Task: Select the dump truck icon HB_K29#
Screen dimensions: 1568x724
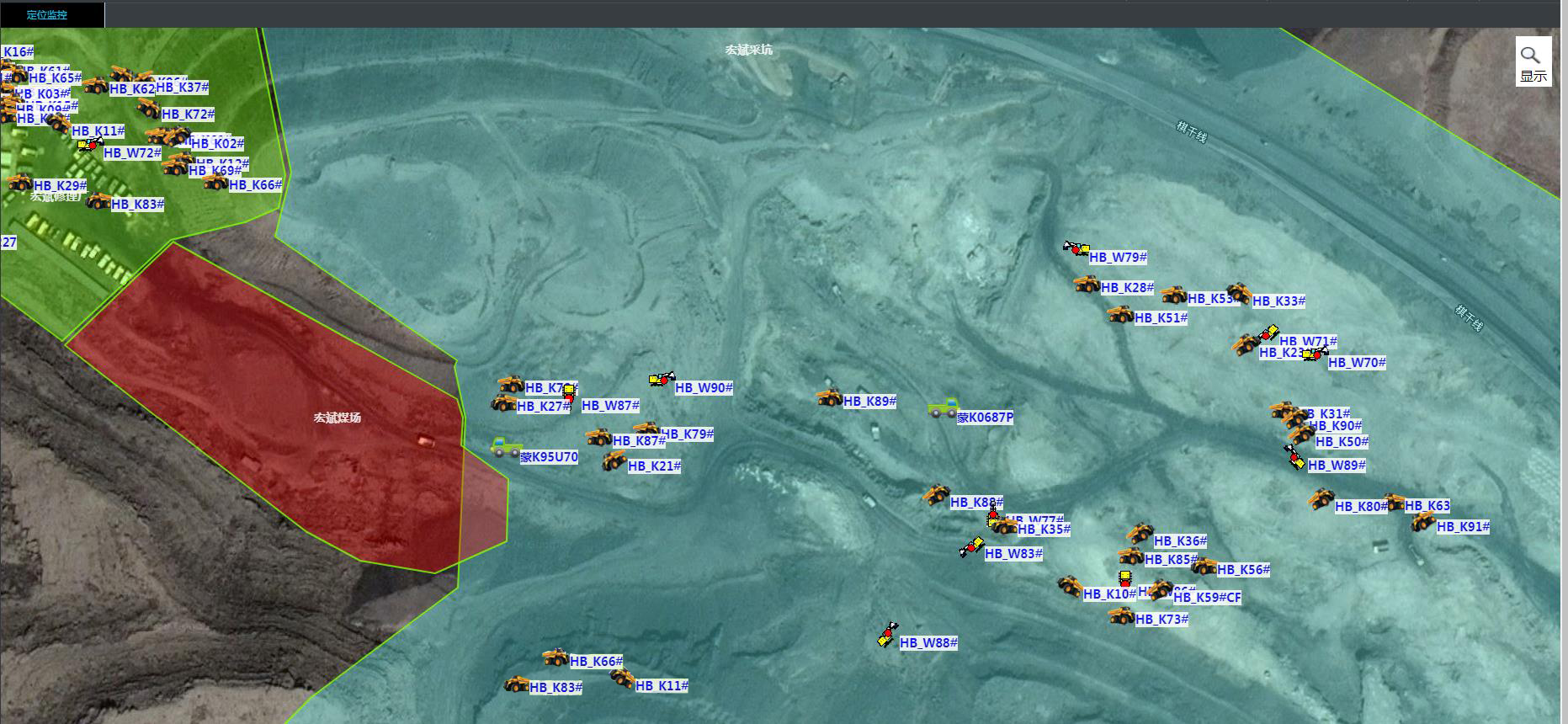Action: [x=19, y=182]
